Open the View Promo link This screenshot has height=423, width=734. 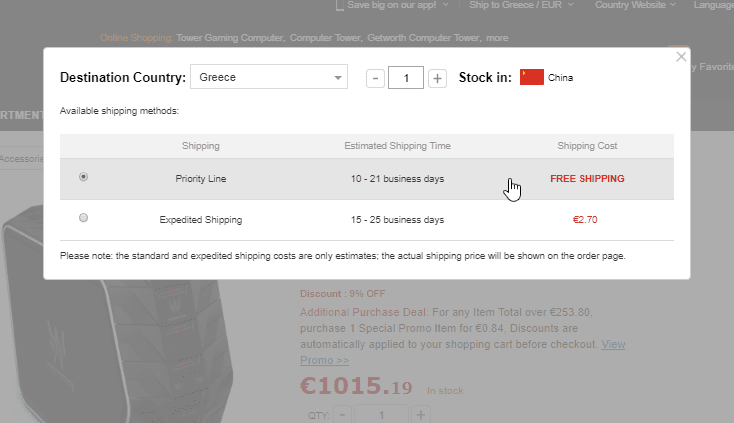(x=613, y=345)
